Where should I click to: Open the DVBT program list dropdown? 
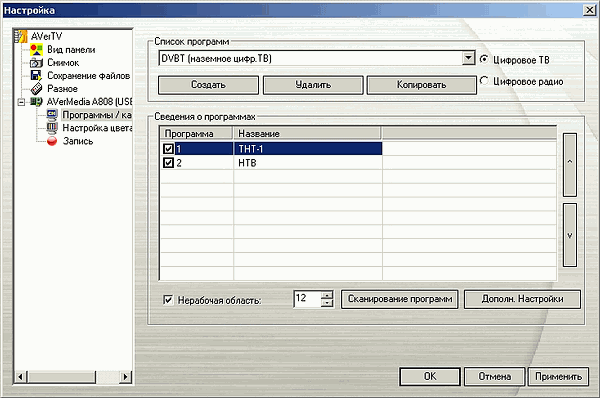click(468, 58)
